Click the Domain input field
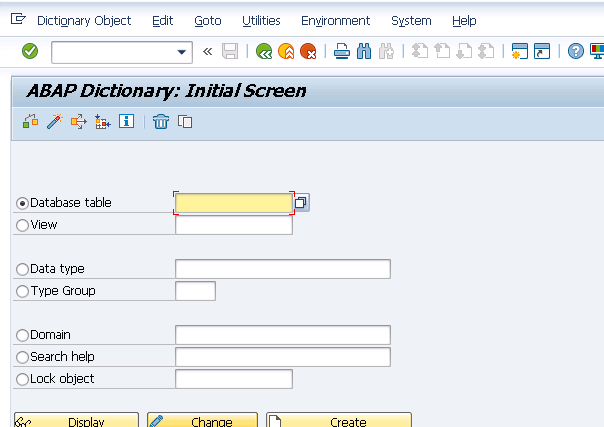Screen dimensions: 604x427 point(283,335)
